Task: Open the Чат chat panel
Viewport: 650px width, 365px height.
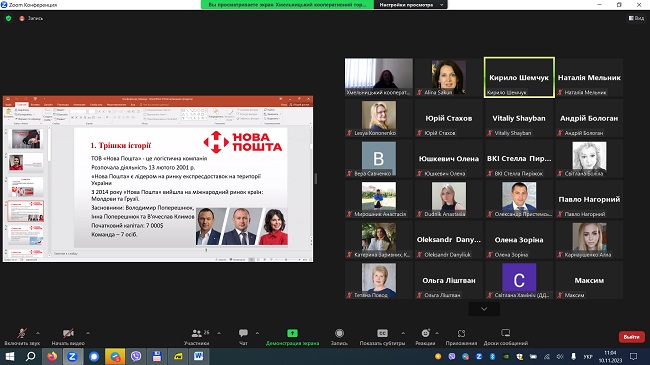Action: click(243, 336)
